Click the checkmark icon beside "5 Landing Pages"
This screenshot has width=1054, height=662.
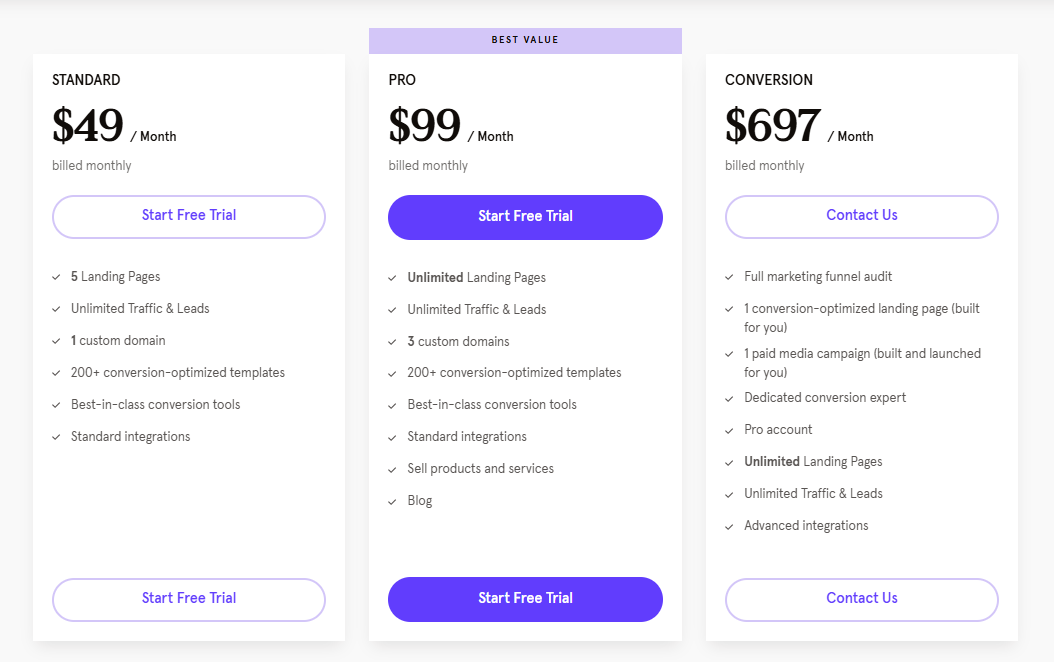57,277
